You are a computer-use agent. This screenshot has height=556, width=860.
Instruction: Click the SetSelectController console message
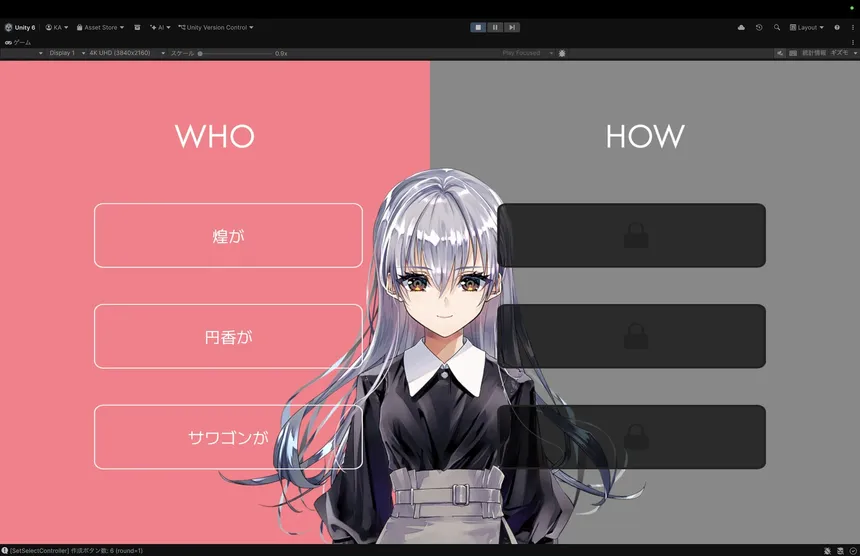pos(76,551)
